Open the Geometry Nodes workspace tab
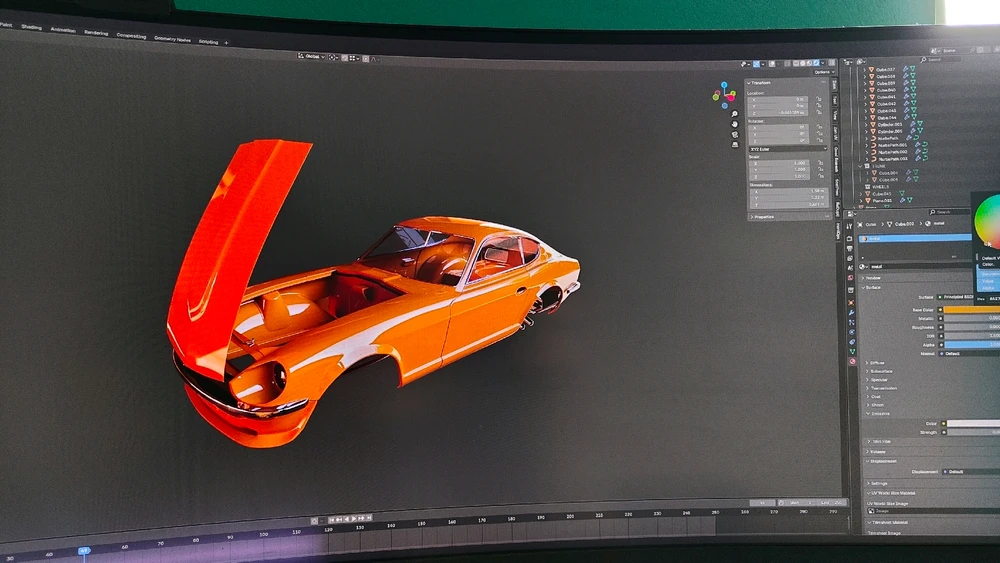The image size is (1000, 563). (171, 39)
